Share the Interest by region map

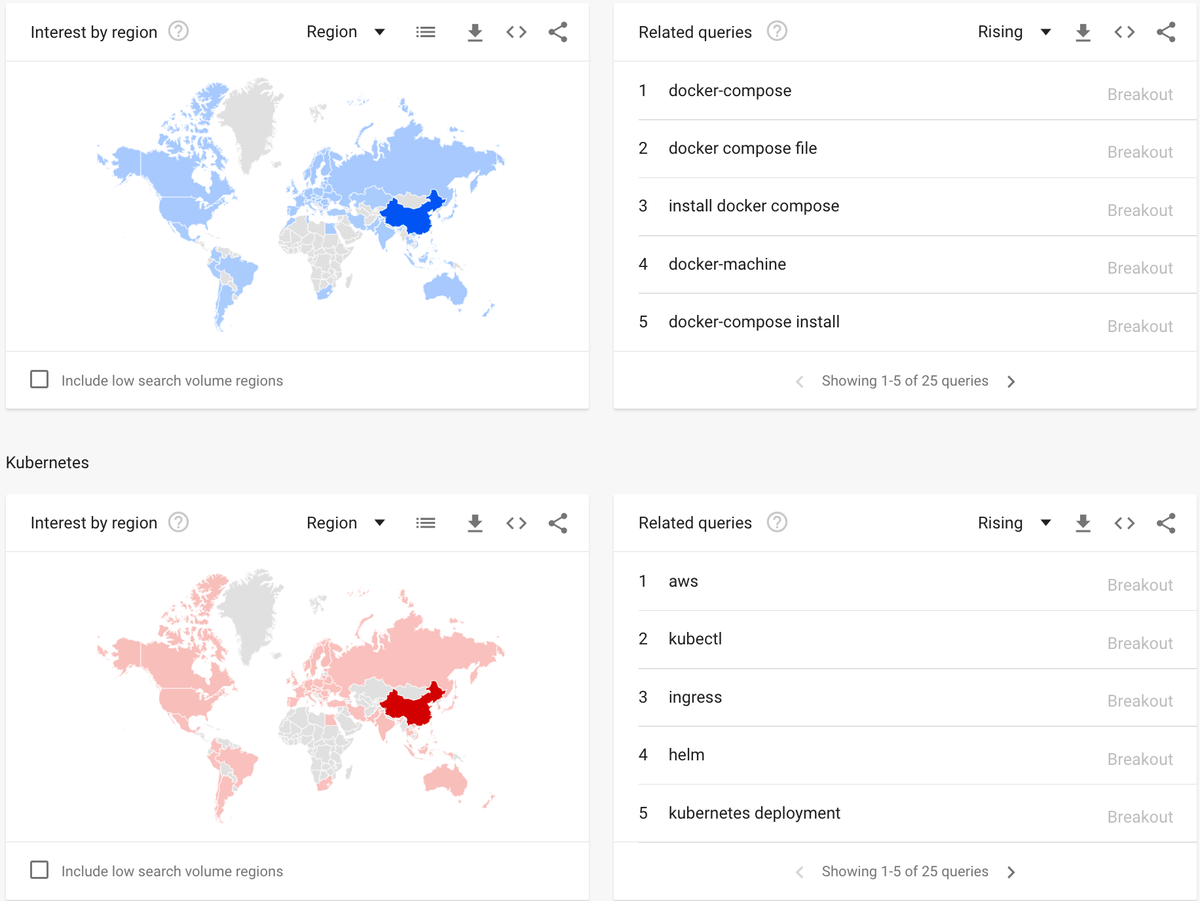point(557,31)
